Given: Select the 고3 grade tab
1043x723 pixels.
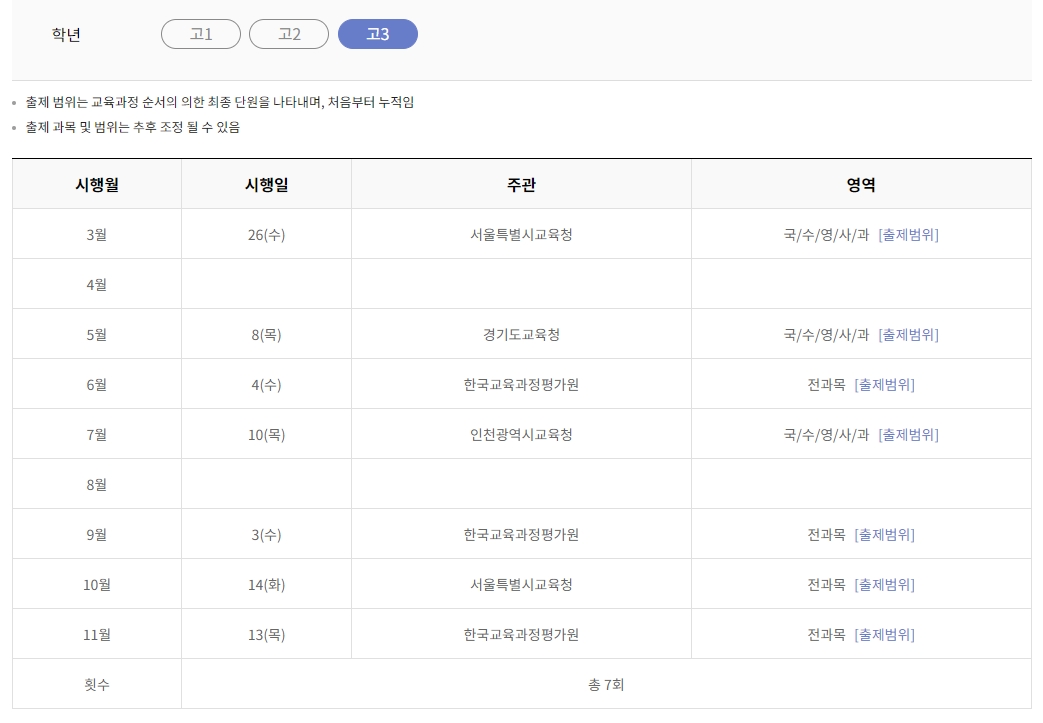Looking at the screenshot, I should click(x=378, y=33).
